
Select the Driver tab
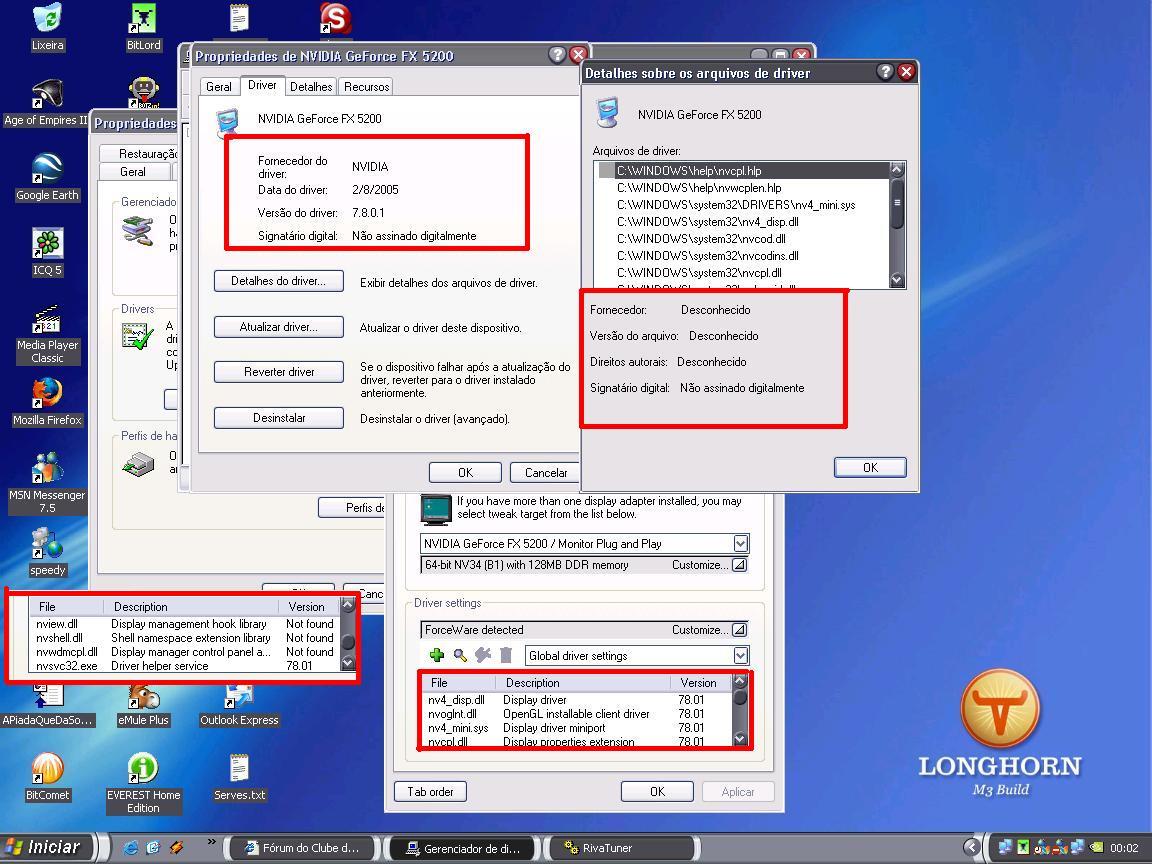click(x=262, y=85)
